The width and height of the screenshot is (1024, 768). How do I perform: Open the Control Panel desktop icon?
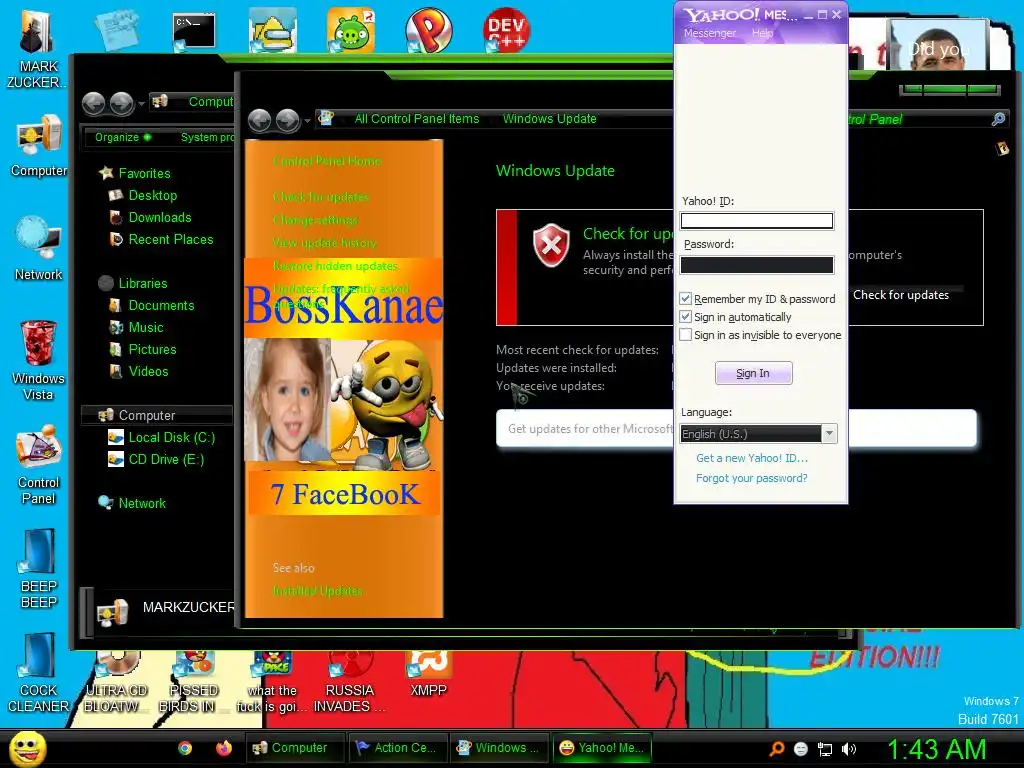(x=39, y=465)
